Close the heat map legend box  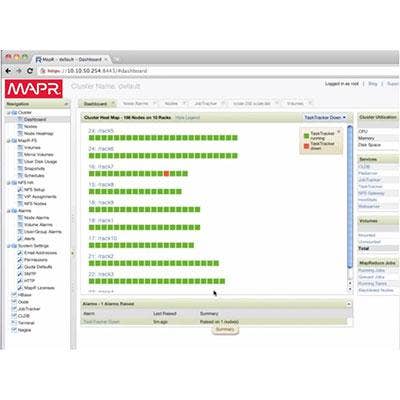(339, 132)
